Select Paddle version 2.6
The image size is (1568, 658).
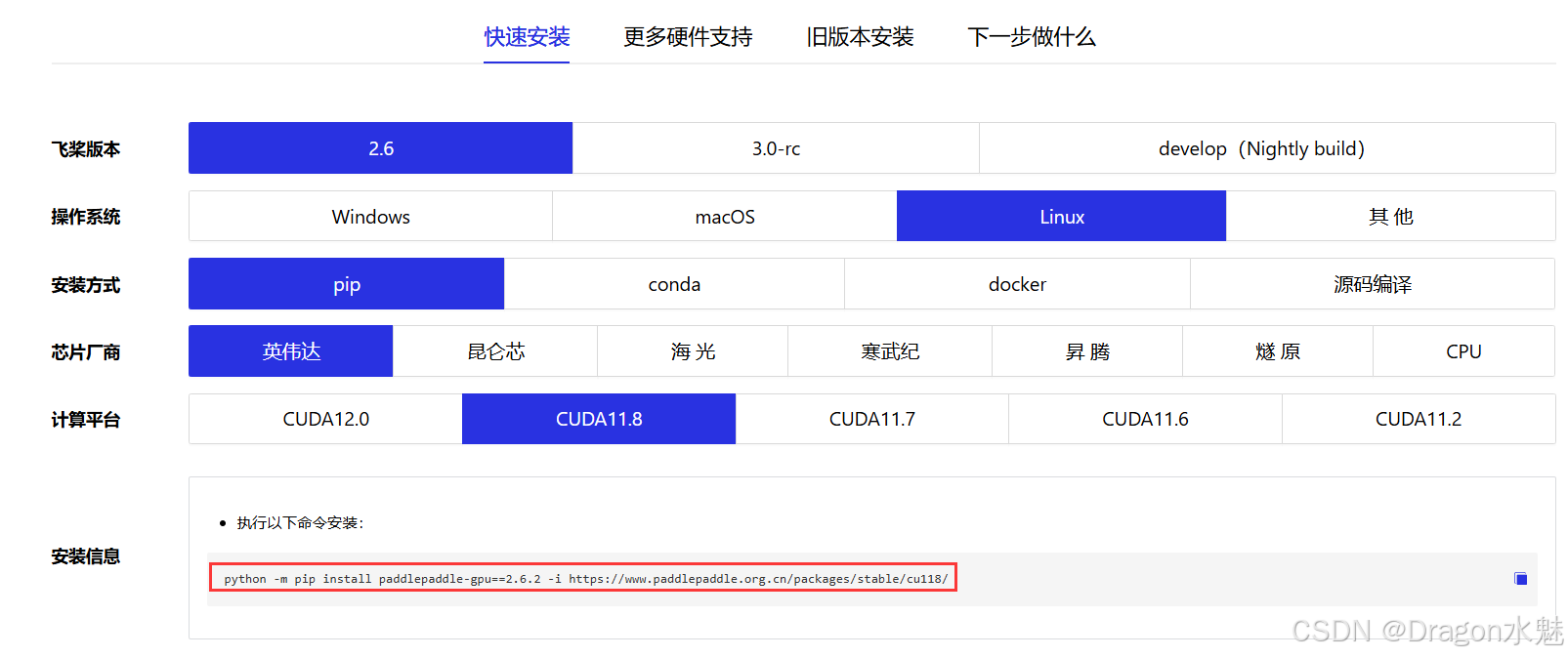click(x=380, y=148)
